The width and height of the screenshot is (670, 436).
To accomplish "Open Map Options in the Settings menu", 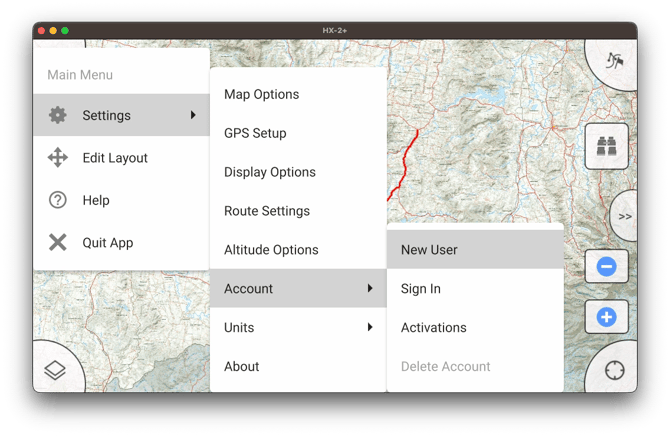I will click(x=261, y=94).
